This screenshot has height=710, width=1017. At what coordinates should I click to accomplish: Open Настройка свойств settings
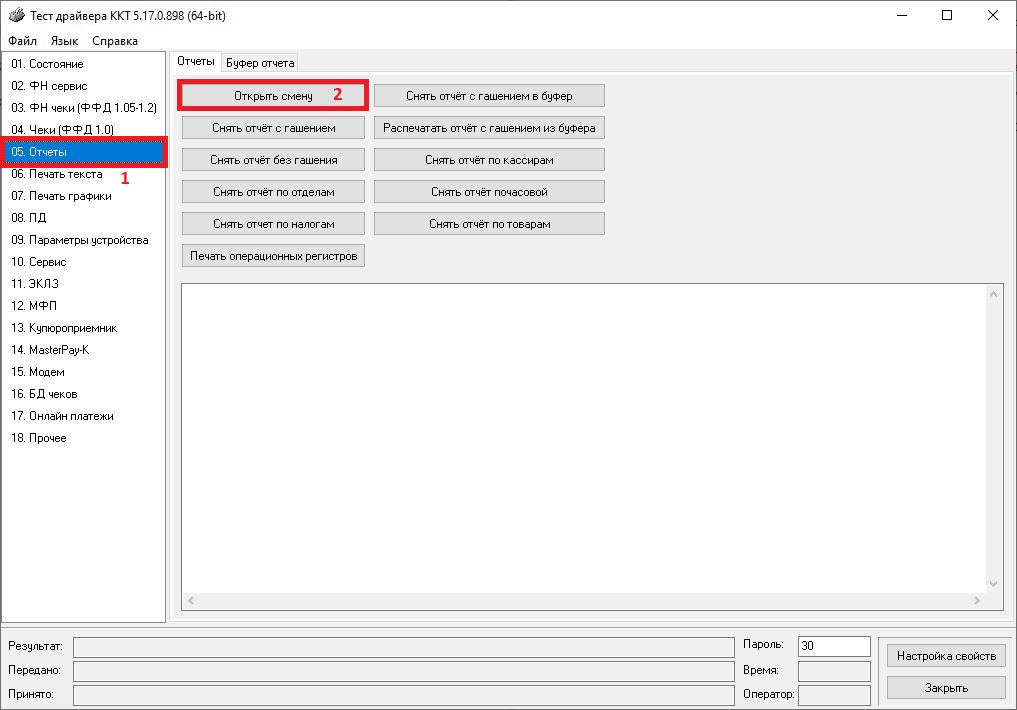pos(946,656)
